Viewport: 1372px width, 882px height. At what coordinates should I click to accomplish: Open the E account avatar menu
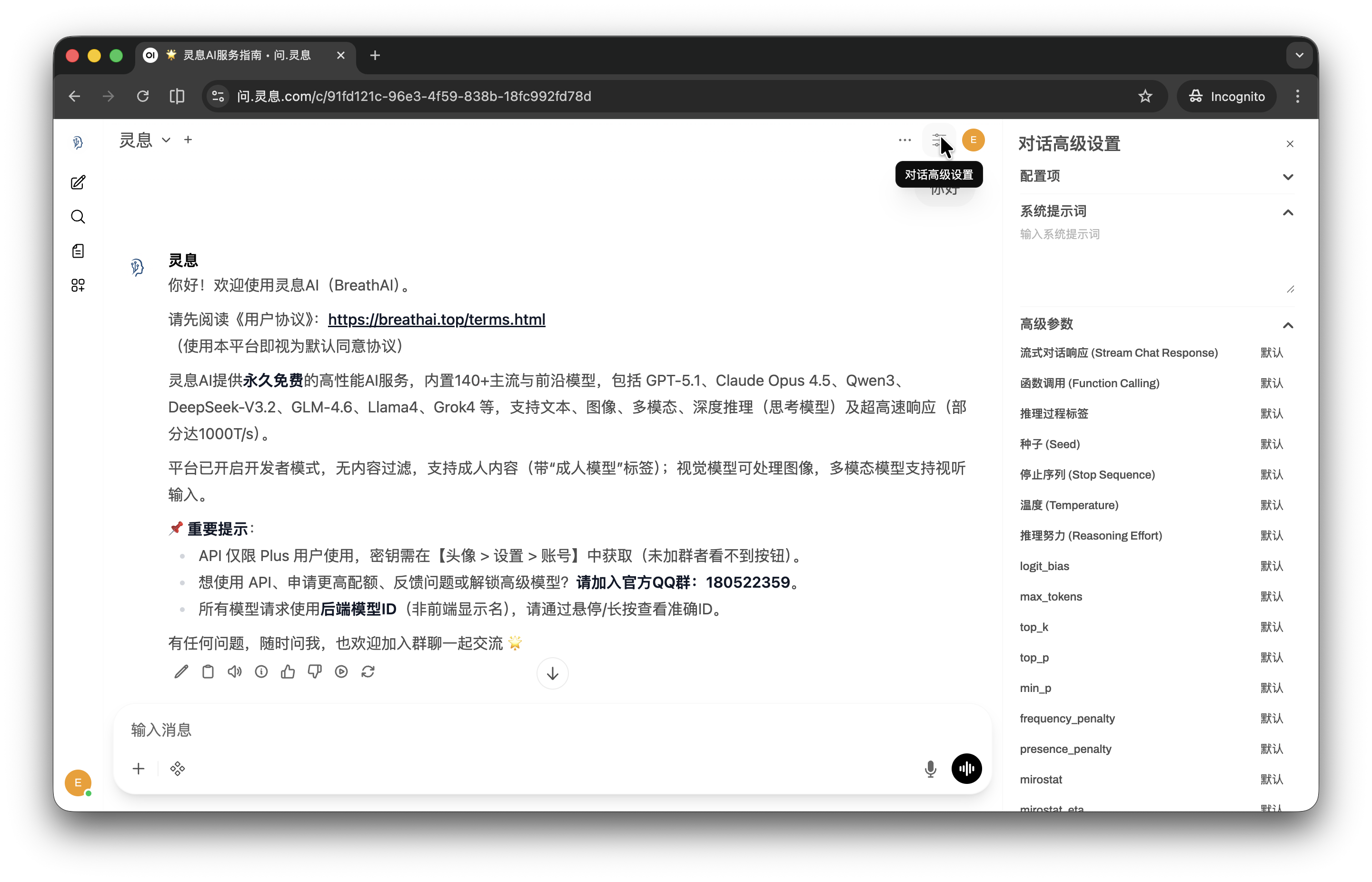point(973,139)
